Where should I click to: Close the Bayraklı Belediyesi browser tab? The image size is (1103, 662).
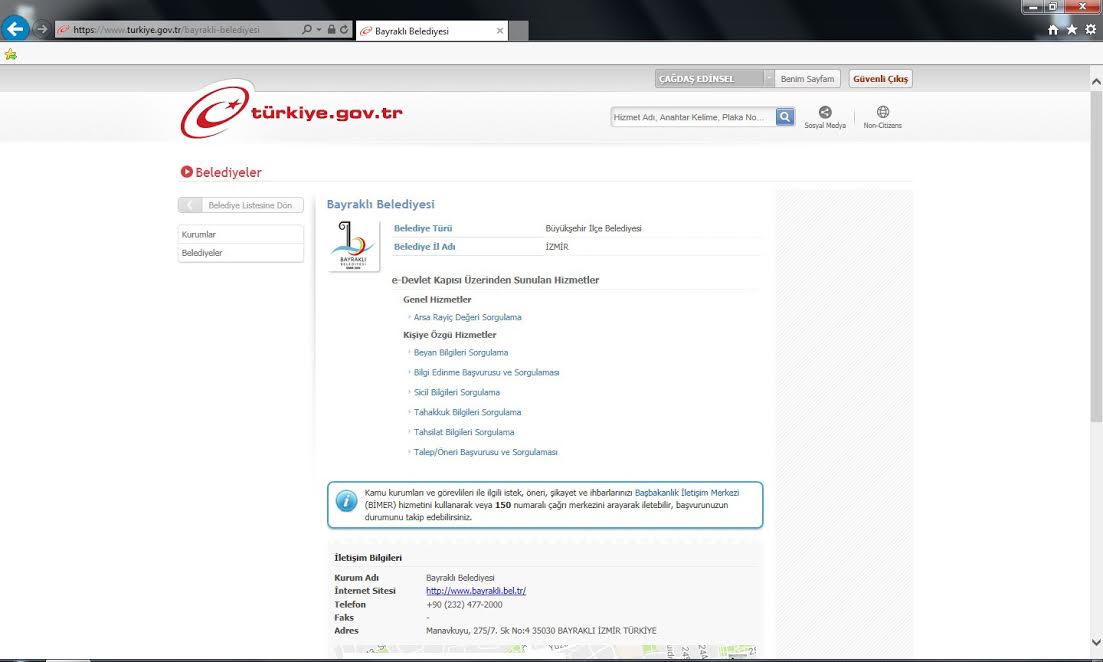pos(500,31)
